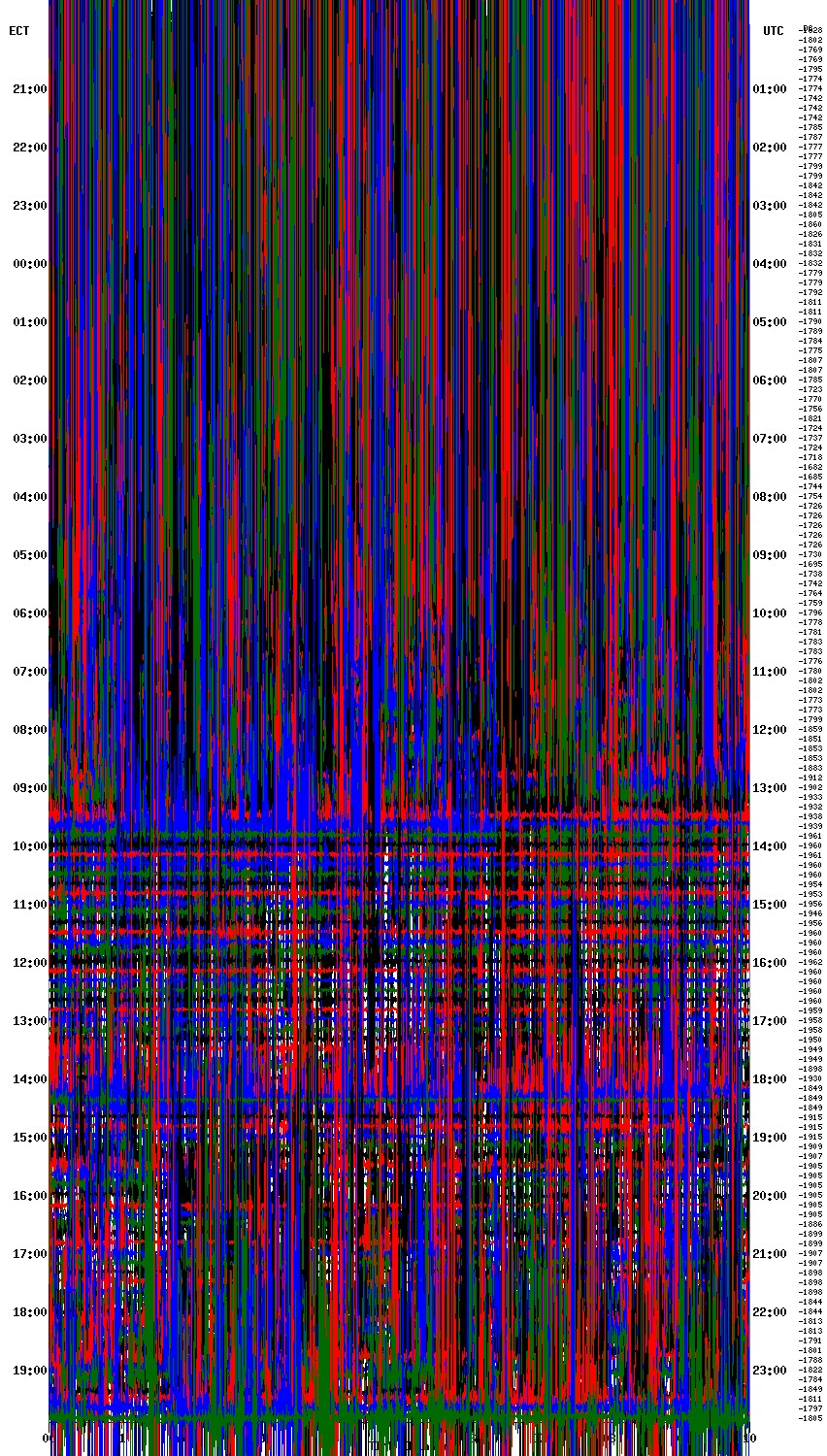827x1456 pixels.
Task: Select the 00:00 ECT time label
Action: pyautogui.click(x=30, y=264)
